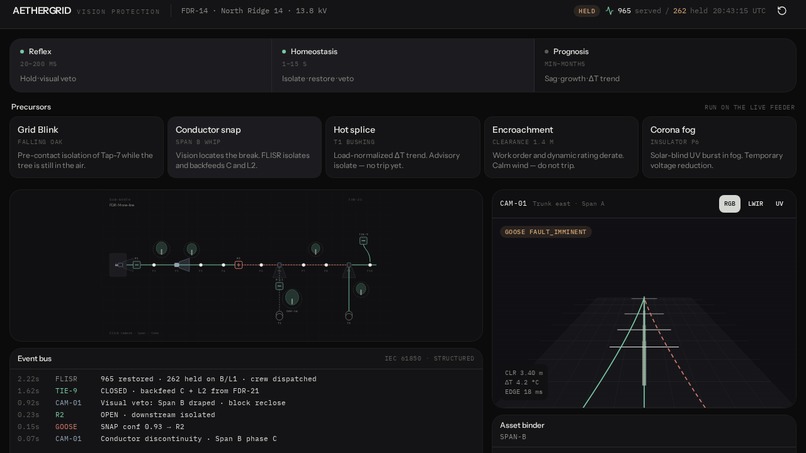Click the FDR-14 · North Ridge 14 feeder label
This screenshot has width=806, height=453.
(254, 11)
